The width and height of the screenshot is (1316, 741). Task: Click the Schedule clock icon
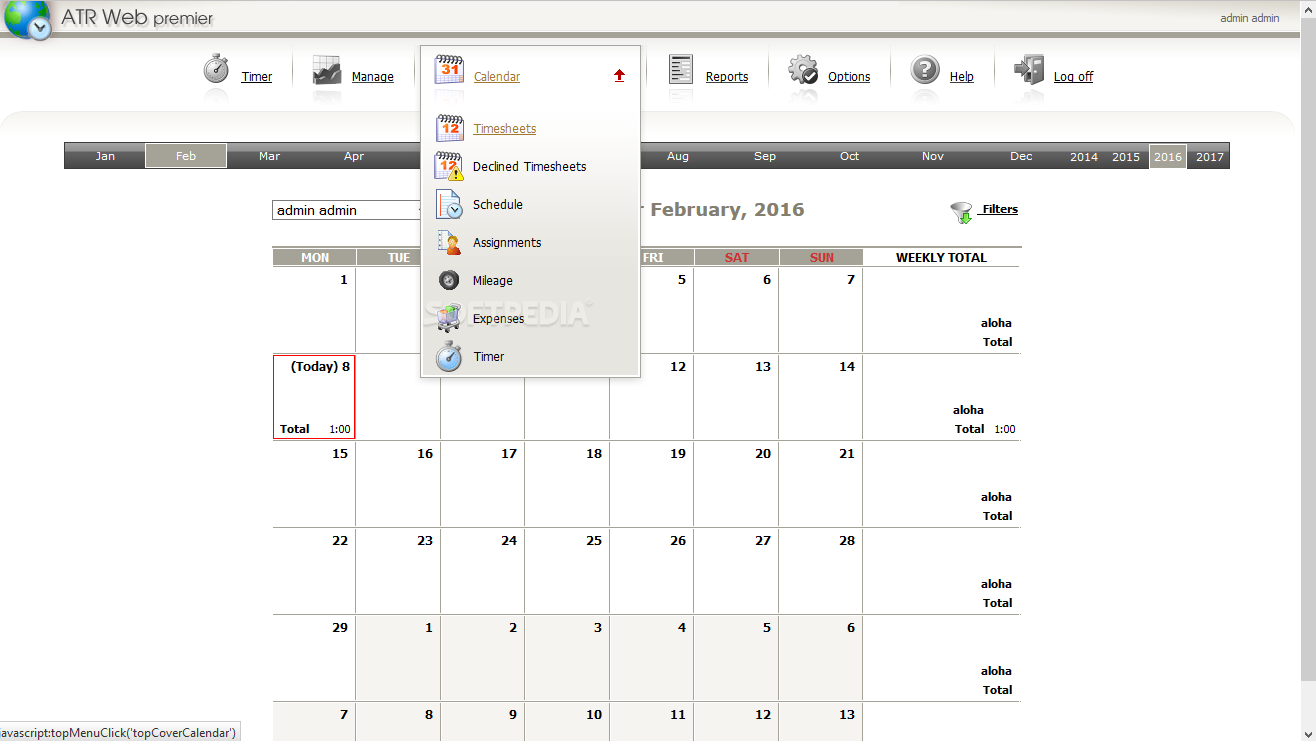(450, 205)
